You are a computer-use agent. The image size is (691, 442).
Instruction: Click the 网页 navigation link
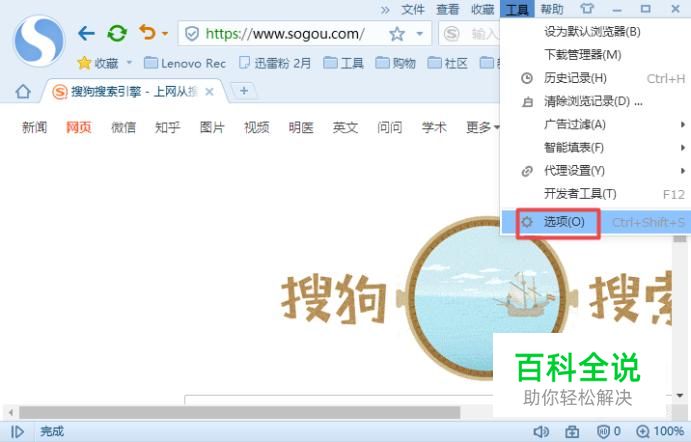pyautogui.click(x=78, y=127)
